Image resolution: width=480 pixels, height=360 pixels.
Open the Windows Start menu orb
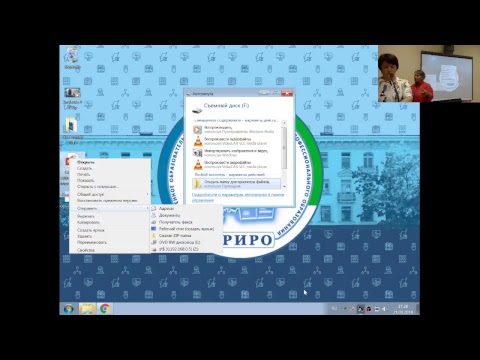69,309
